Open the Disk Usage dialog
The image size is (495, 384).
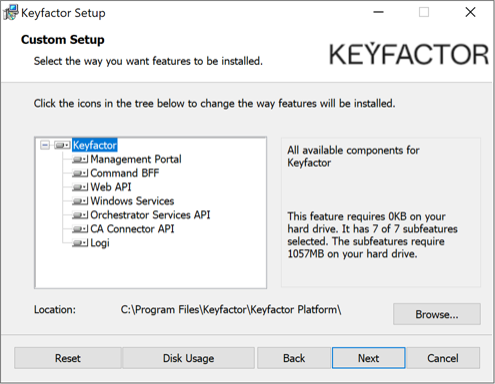(x=189, y=358)
